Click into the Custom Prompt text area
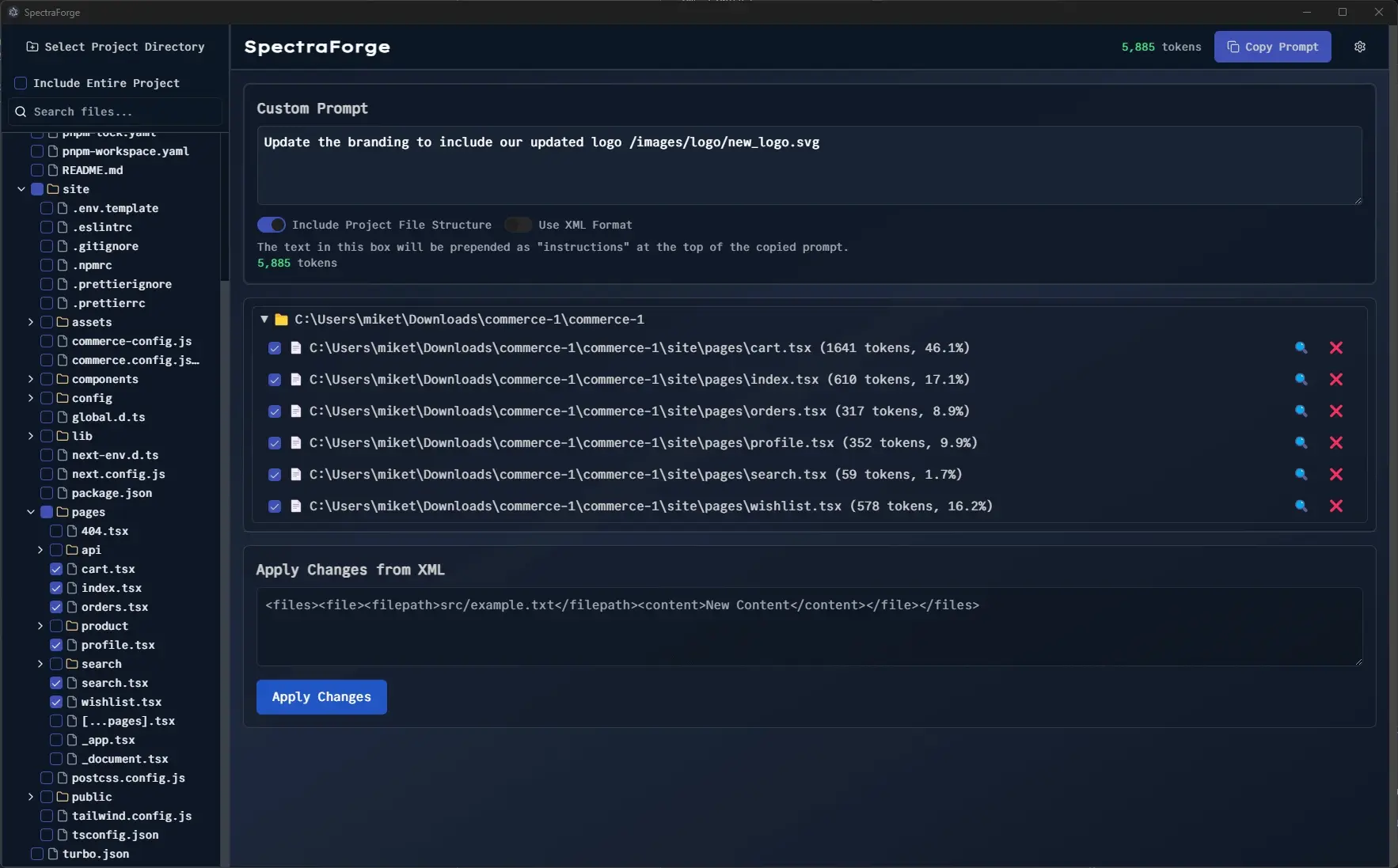Screen dimensions: 1398x868 point(809,165)
